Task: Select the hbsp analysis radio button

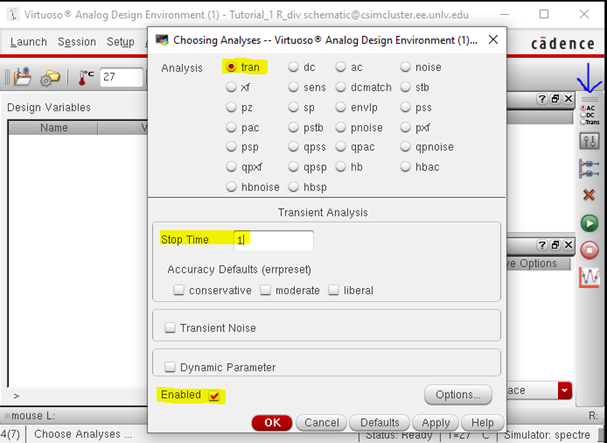Action: (293, 187)
